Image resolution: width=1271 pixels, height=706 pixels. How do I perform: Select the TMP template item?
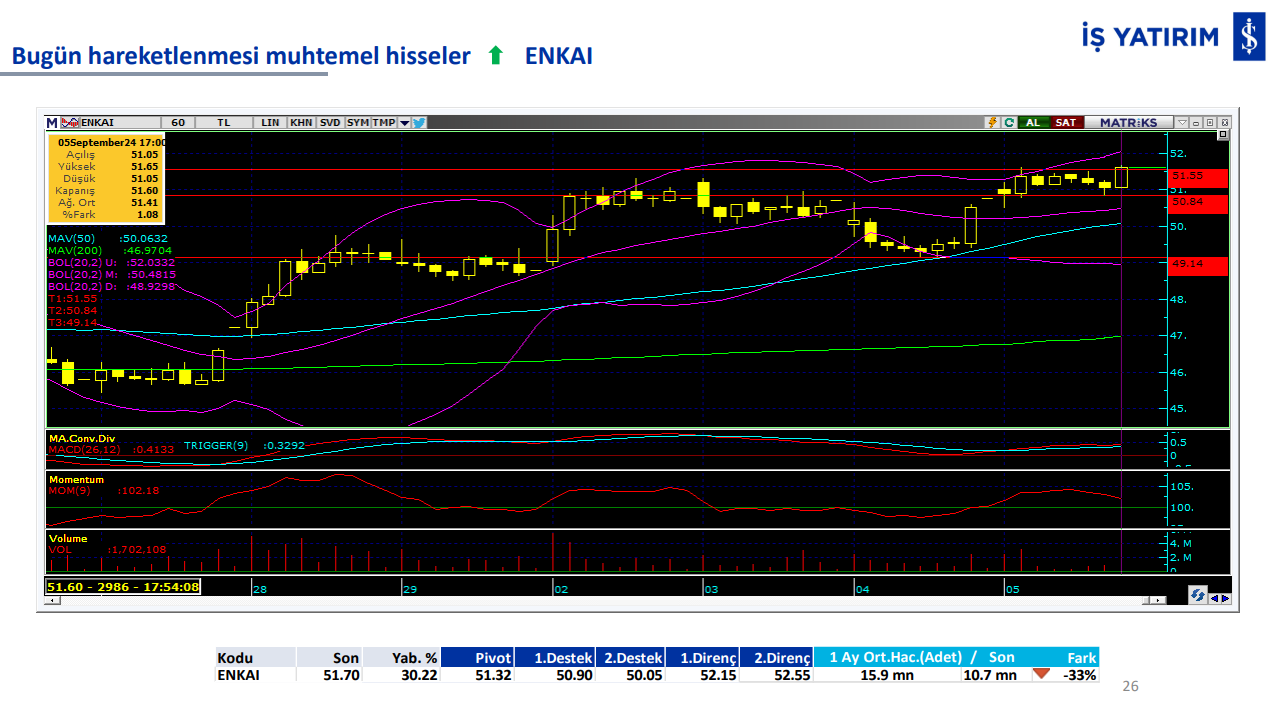pyautogui.click(x=384, y=122)
